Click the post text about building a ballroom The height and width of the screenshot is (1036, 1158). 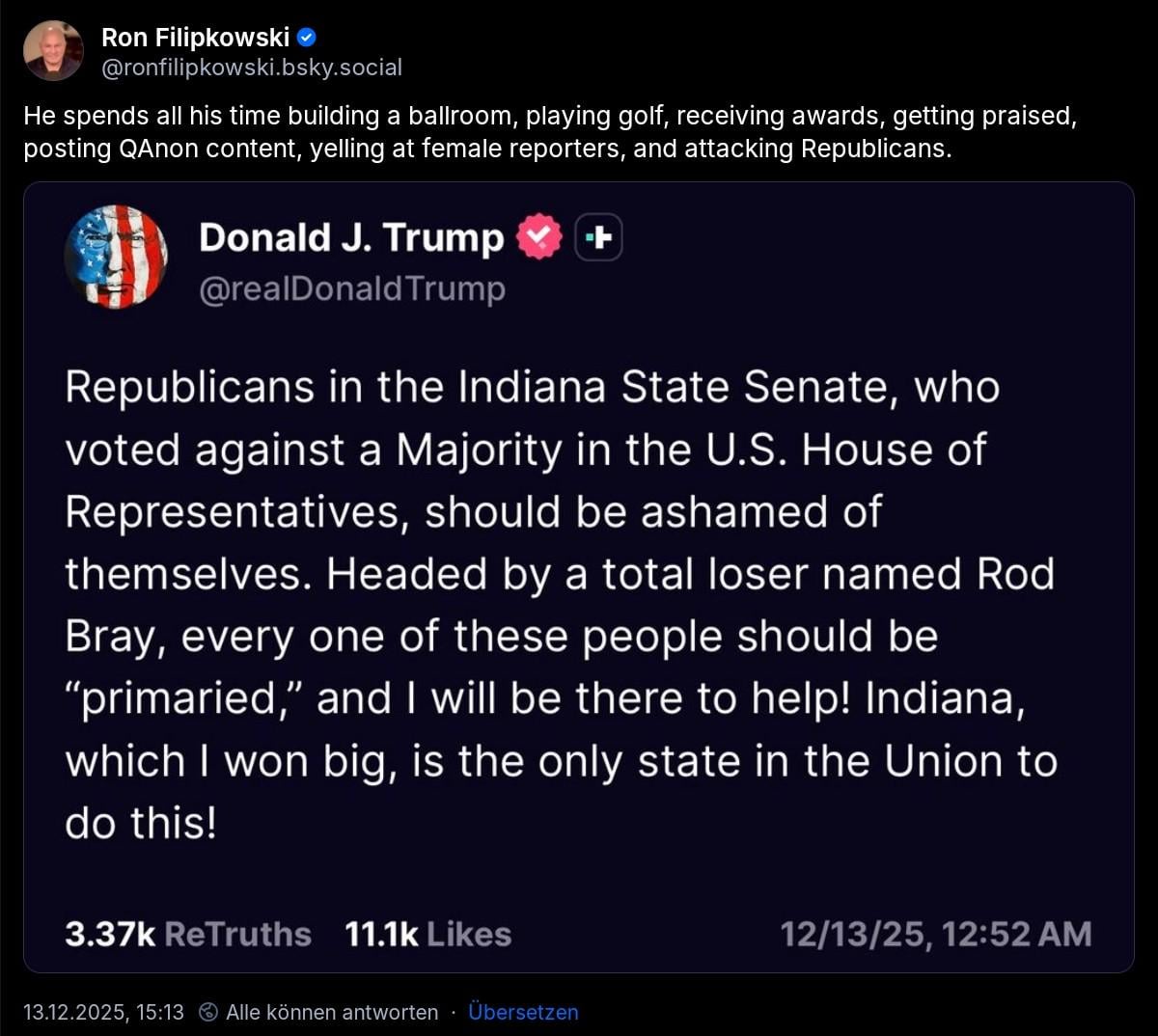[549, 132]
